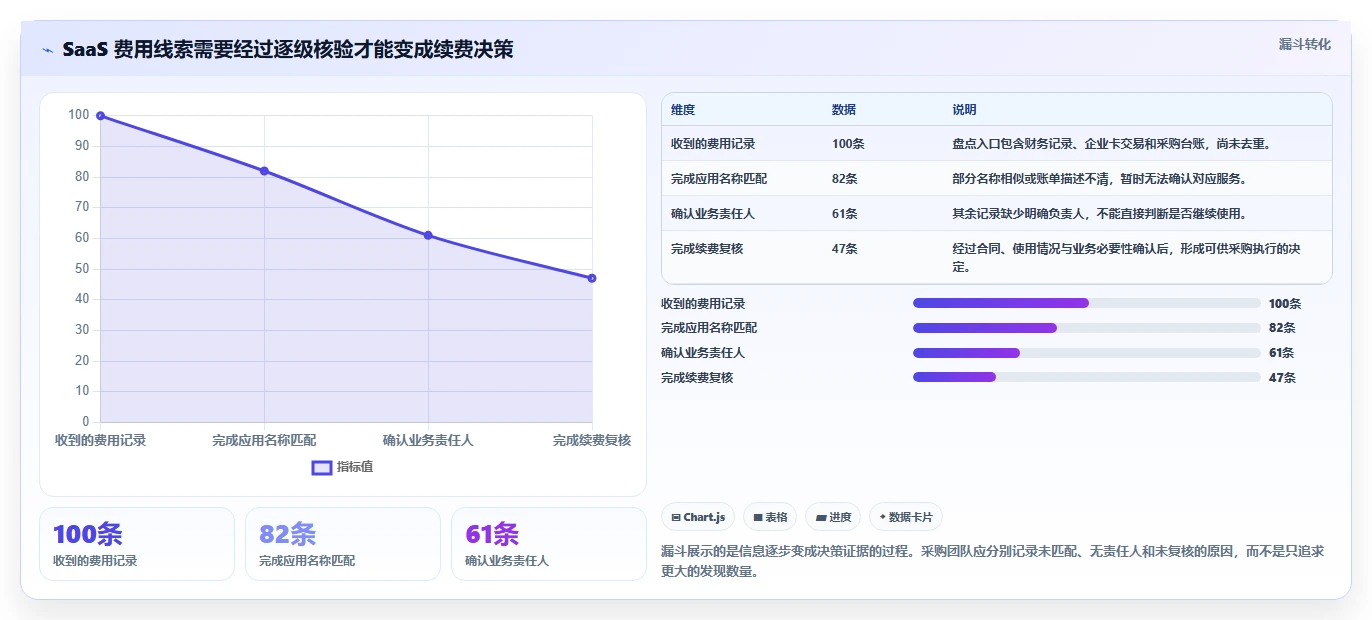Click the description starting 部分名称相似或账单描述不清

click(1099, 179)
